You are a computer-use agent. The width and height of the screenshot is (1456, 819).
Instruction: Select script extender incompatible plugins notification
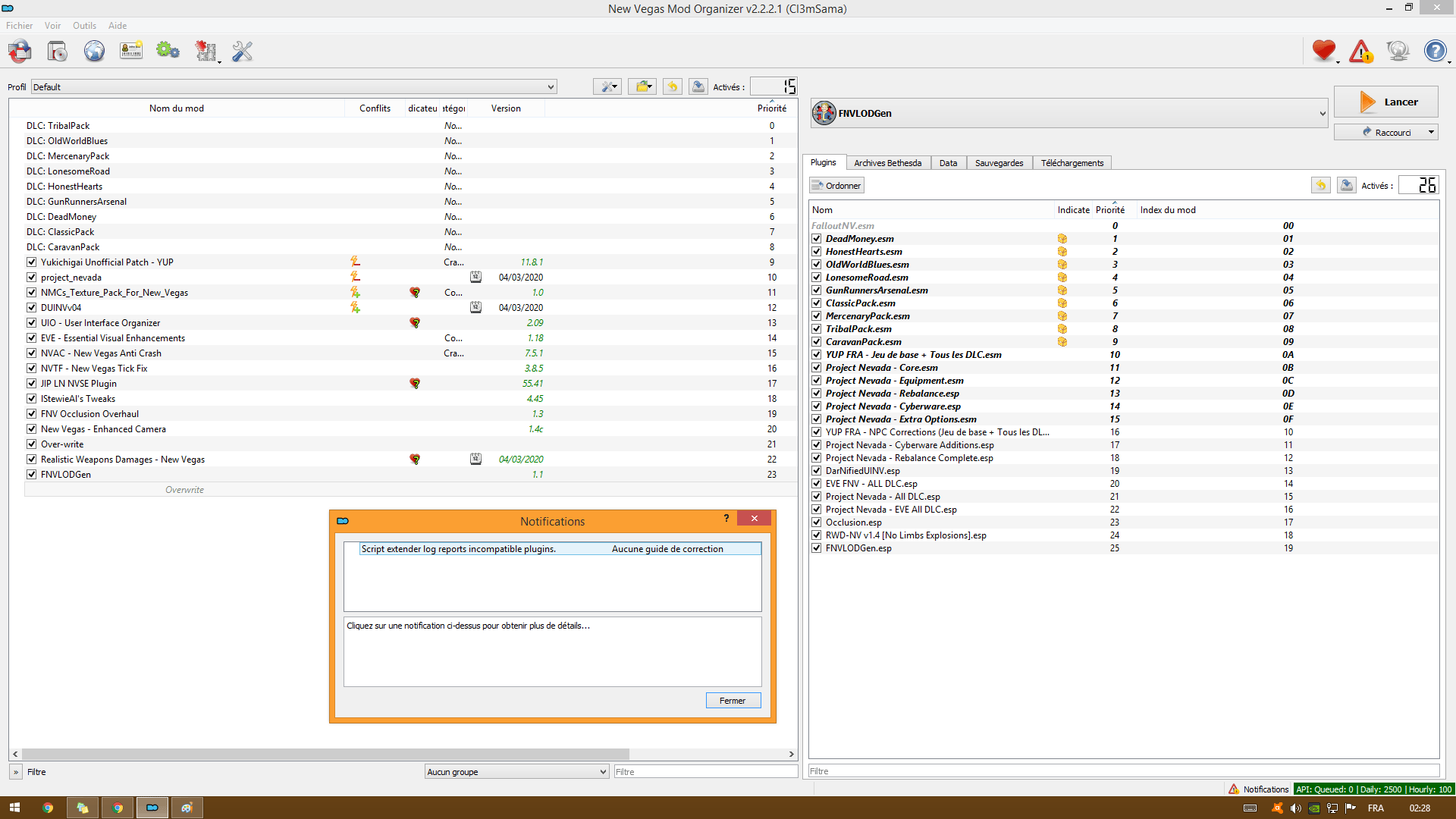(560, 549)
